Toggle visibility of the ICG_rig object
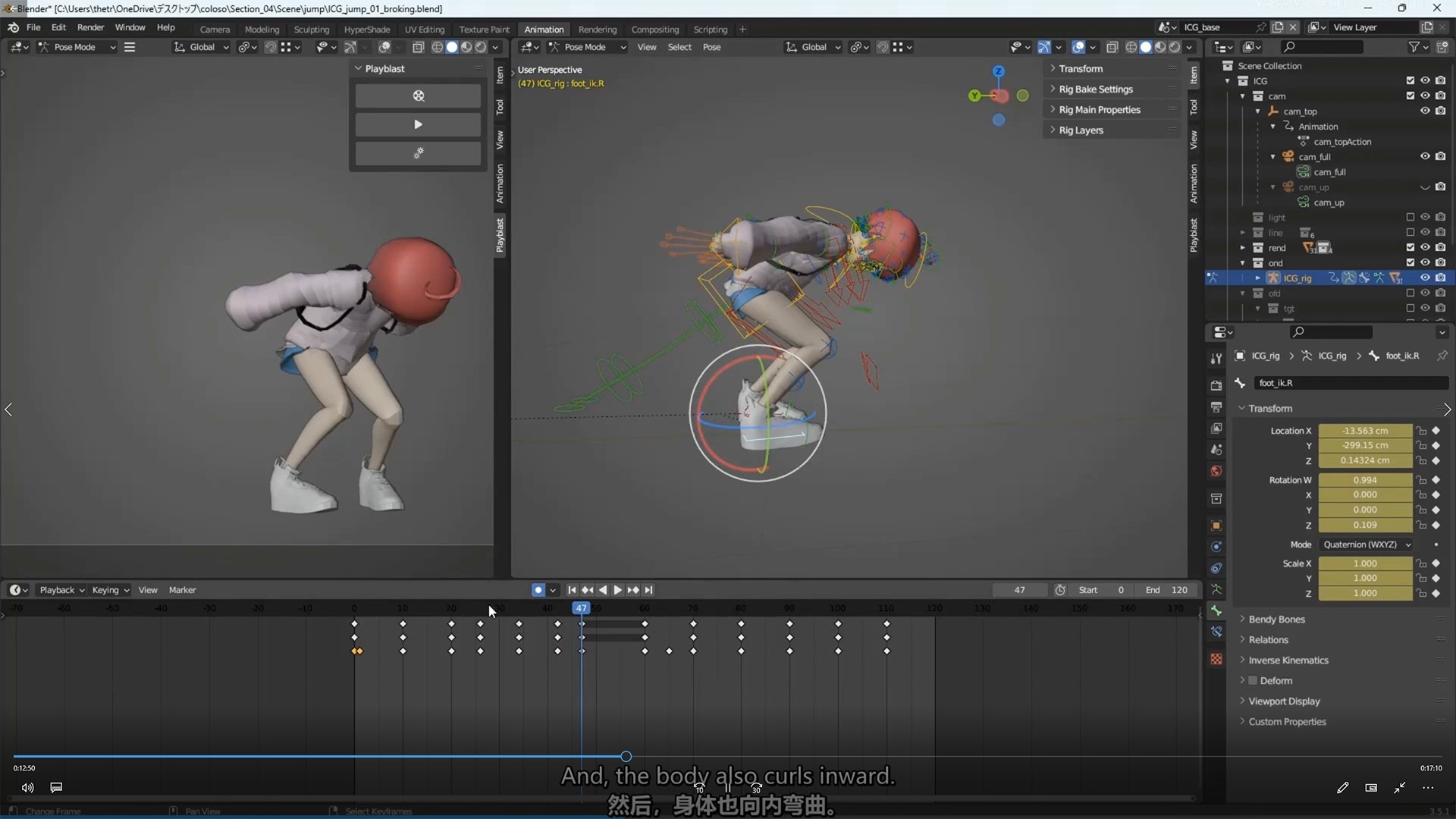The height and width of the screenshot is (819, 1456). click(x=1422, y=278)
